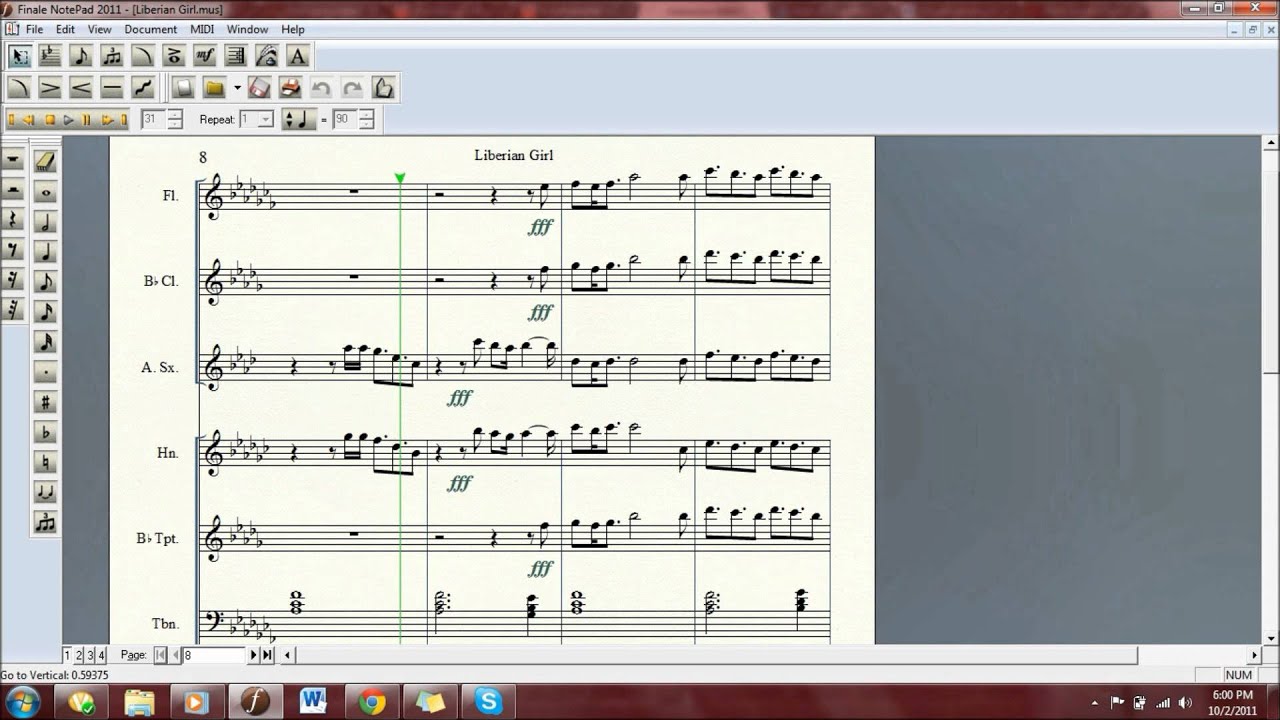This screenshot has height=720, width=1280.
Task: Stop playback
Action: 50,119
